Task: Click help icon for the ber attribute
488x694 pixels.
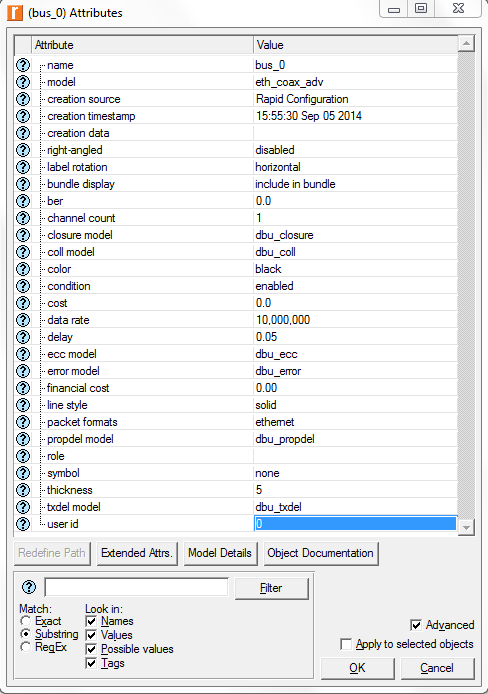Action: [x=23, y=201]
